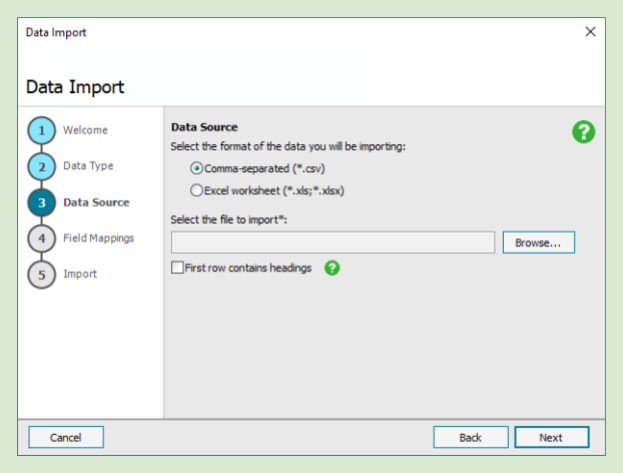Open help for the Data Source page
The width and height of the screenshot is (623, 473).
(x=583, y=132)
